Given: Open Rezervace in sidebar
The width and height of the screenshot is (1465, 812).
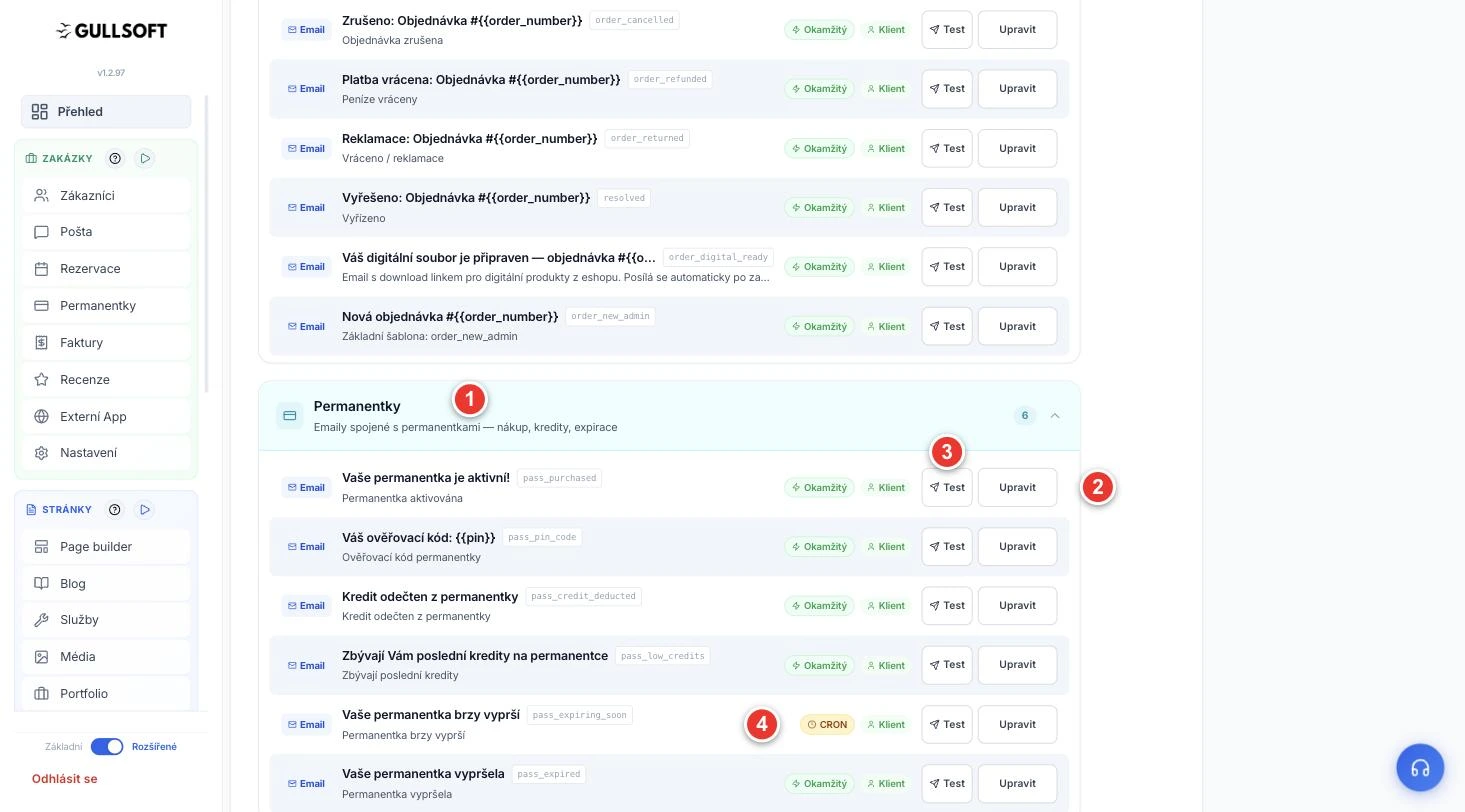Looking at the screenshot, I should point(106,269).
